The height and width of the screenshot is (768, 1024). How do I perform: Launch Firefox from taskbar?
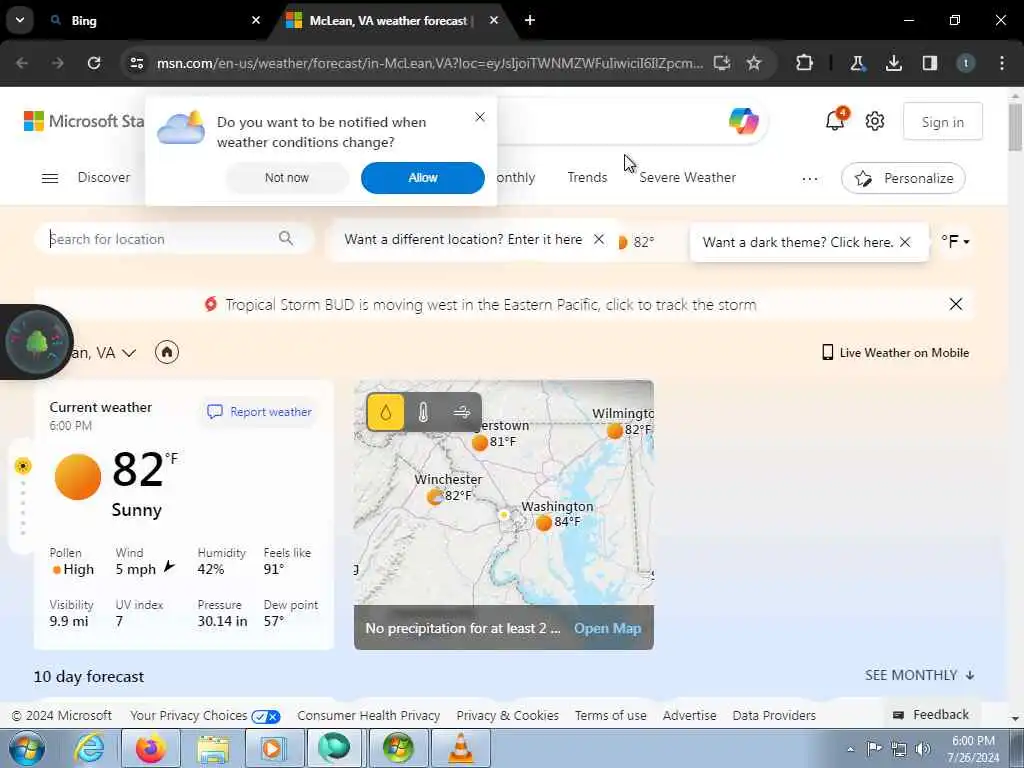click(151, 748)
